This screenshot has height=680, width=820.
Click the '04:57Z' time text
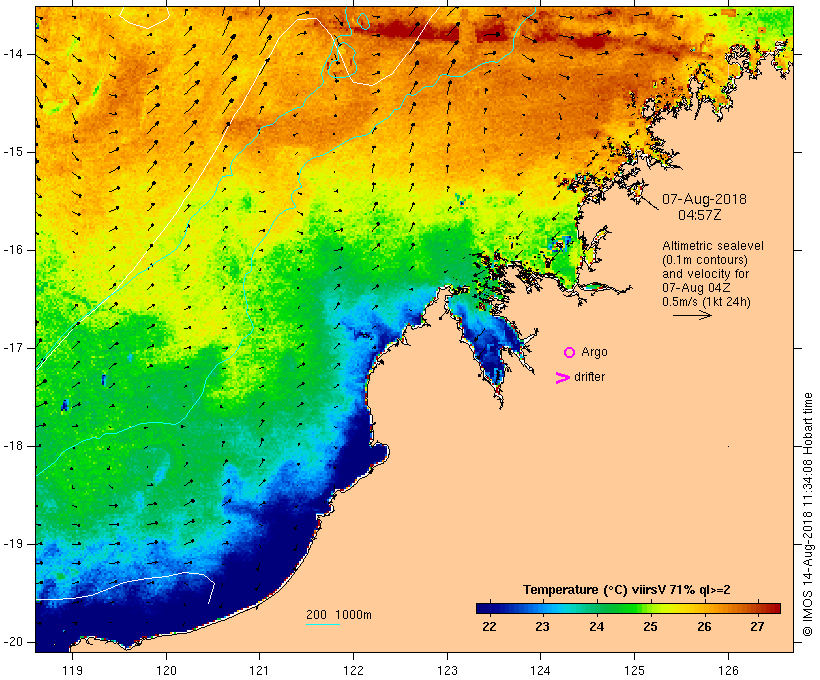[x=700, y=215]
